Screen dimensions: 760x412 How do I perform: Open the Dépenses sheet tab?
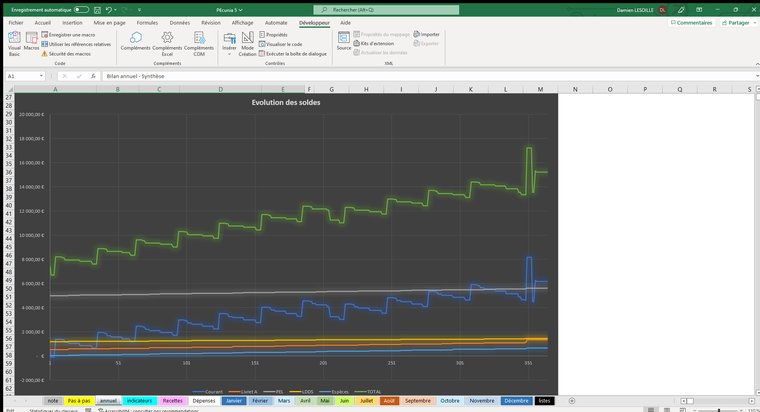(204, 400)
